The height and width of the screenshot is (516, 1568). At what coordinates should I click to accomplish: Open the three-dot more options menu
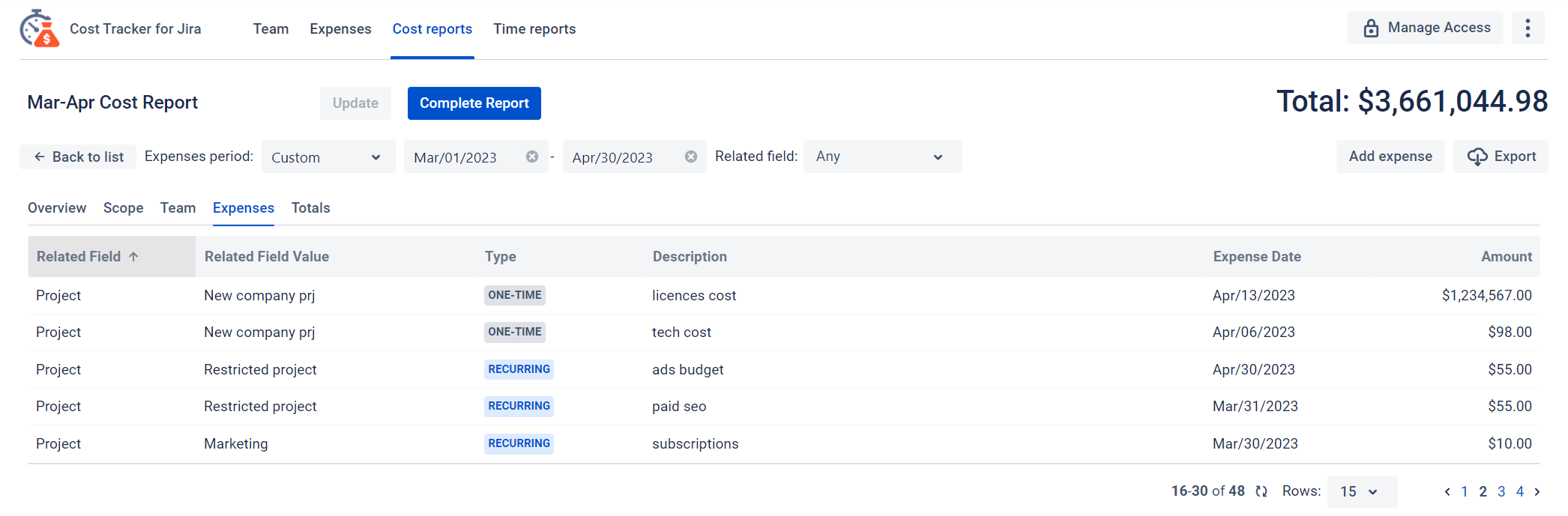pyautogui.click(x=1528, y=28)
